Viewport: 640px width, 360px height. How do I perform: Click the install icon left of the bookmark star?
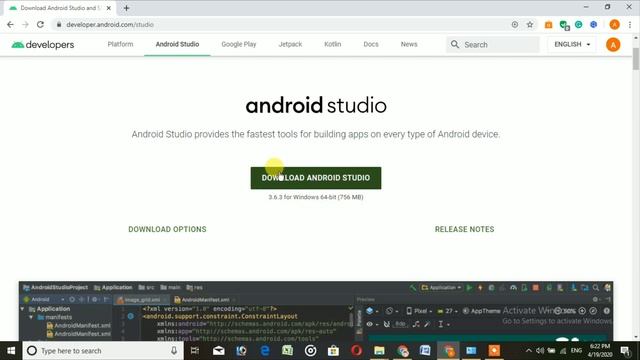point(515,24)
